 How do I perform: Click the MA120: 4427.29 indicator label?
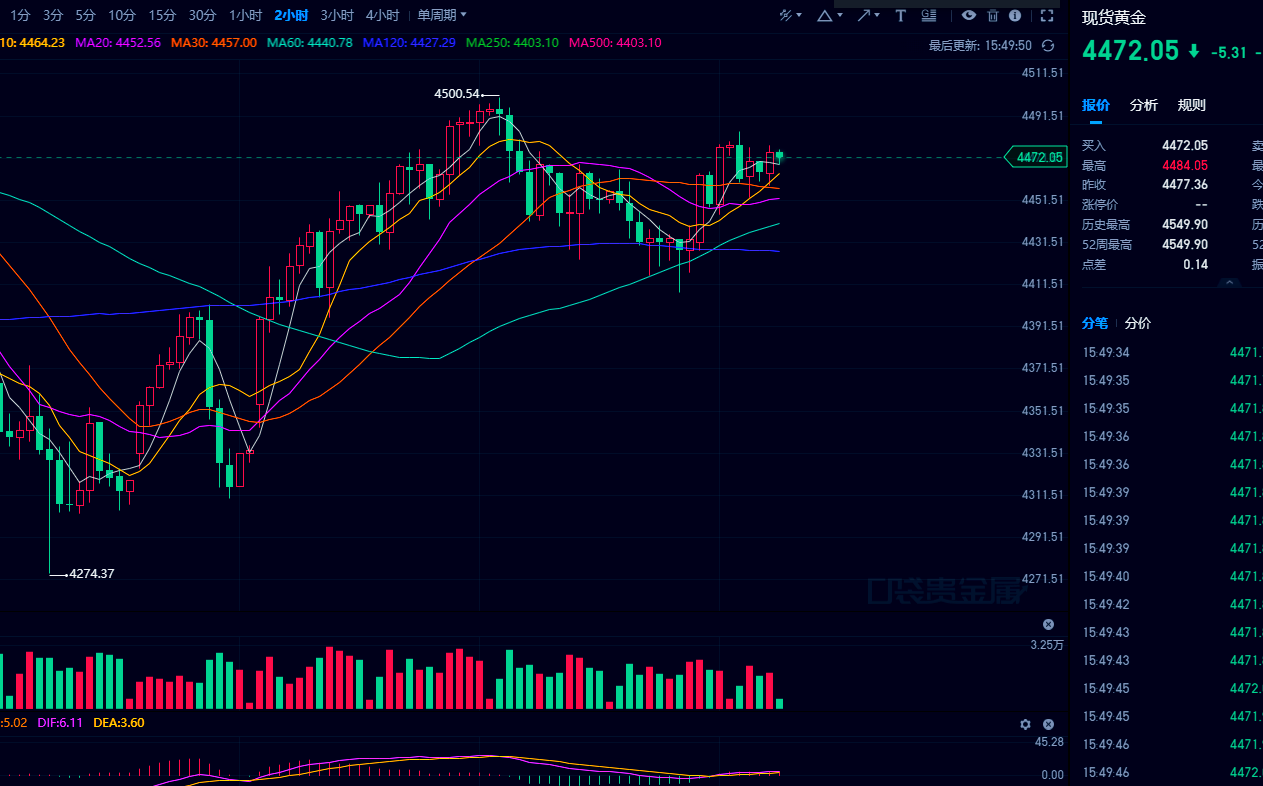(409, 43)
